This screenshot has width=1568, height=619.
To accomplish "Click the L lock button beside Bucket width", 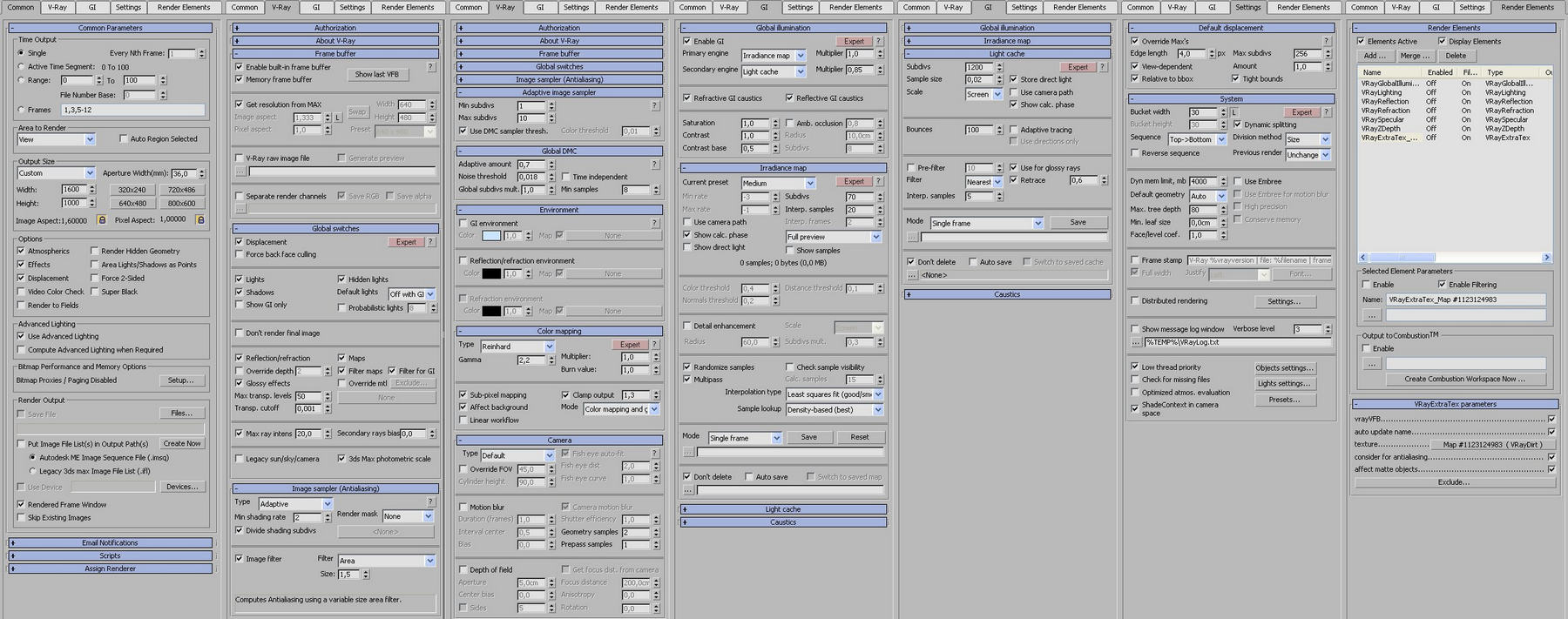I will pyautogui.click(x=1234, y=112).
